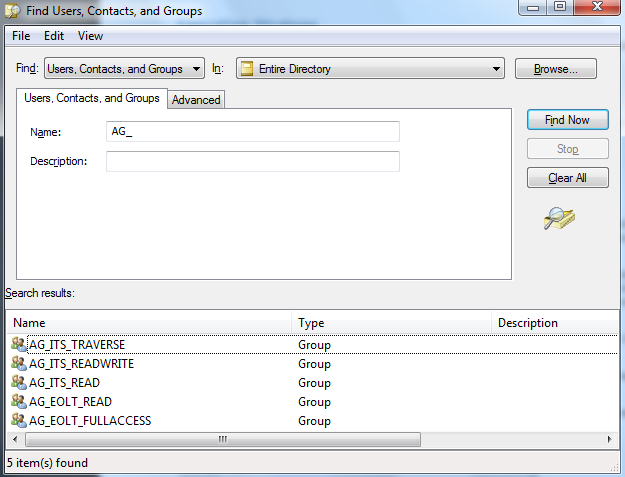Screen dimensions: 625x477
Task: Select the Users, Contacts, and Groups tab
Action: (92, 98)
